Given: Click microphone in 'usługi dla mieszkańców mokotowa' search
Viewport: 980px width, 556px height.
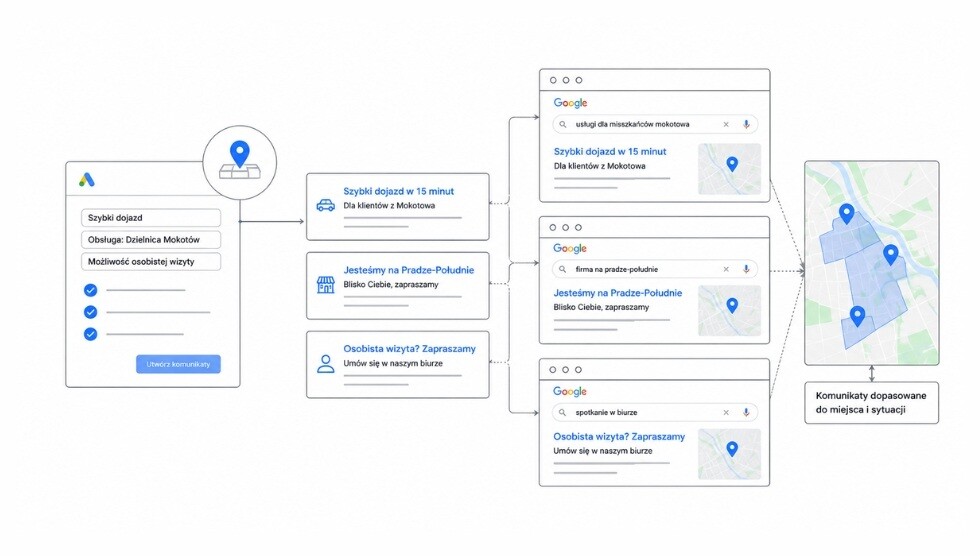Looking at the screenshot, I should tap(746, 124).
